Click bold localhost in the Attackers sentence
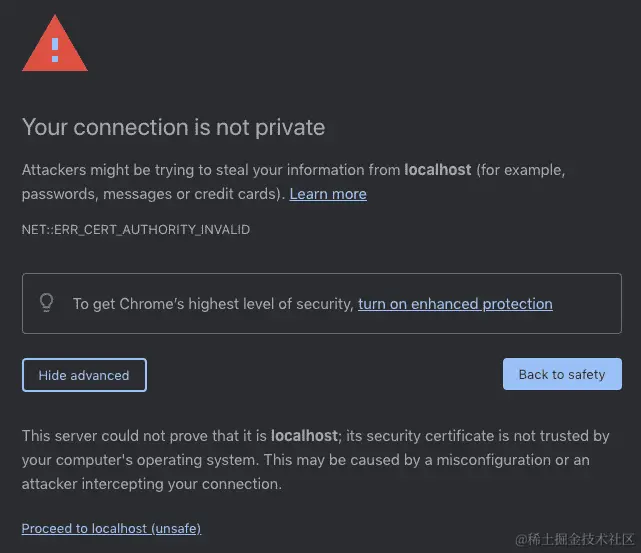The height and width of the screenshot is (553, 641). (437, 170)
